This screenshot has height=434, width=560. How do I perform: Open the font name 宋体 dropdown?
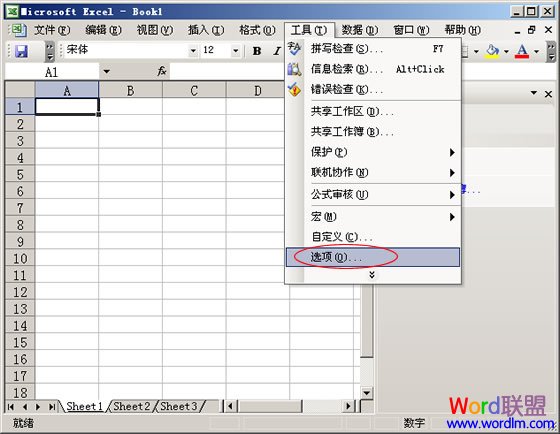coord(193,51)
